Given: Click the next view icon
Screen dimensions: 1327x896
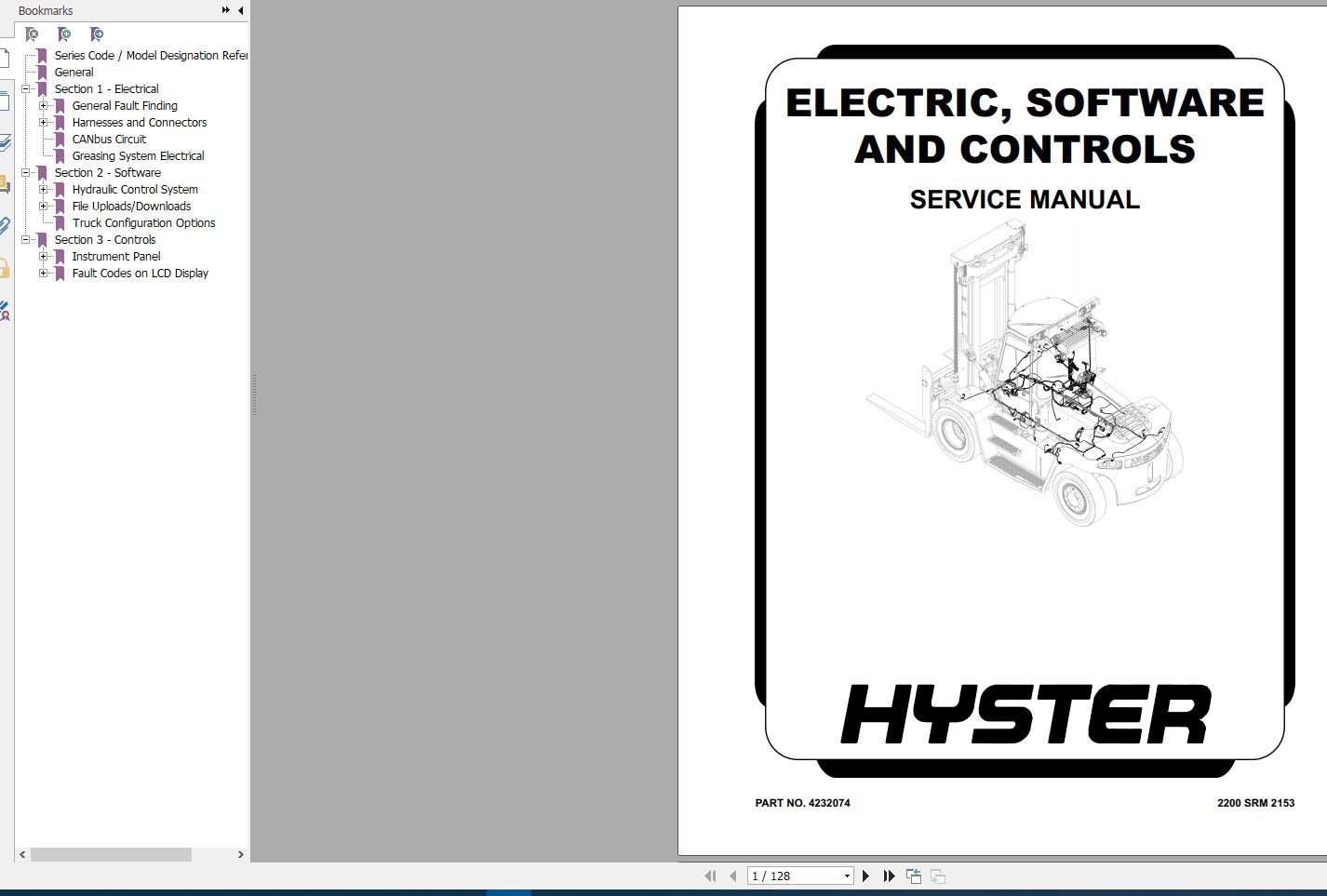Looking at the screenshot, I should click(x=938, y=876).
